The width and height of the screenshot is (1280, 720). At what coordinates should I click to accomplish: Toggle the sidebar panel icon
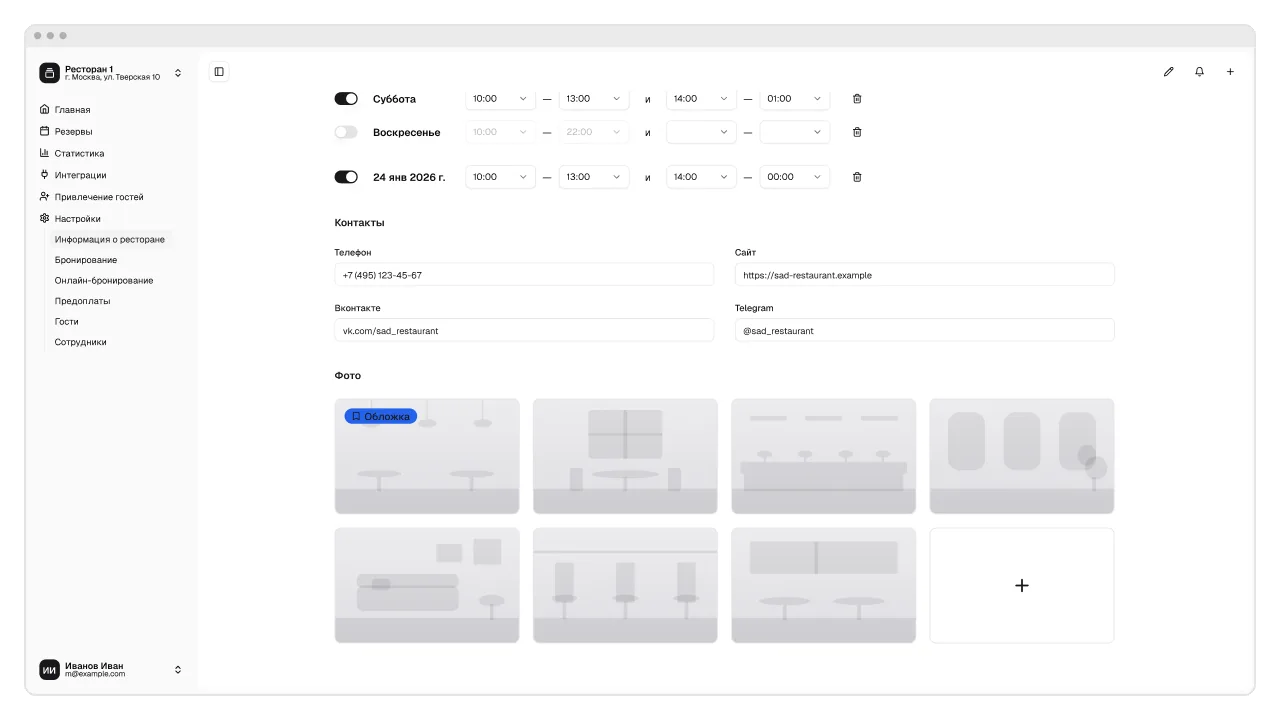219,72
